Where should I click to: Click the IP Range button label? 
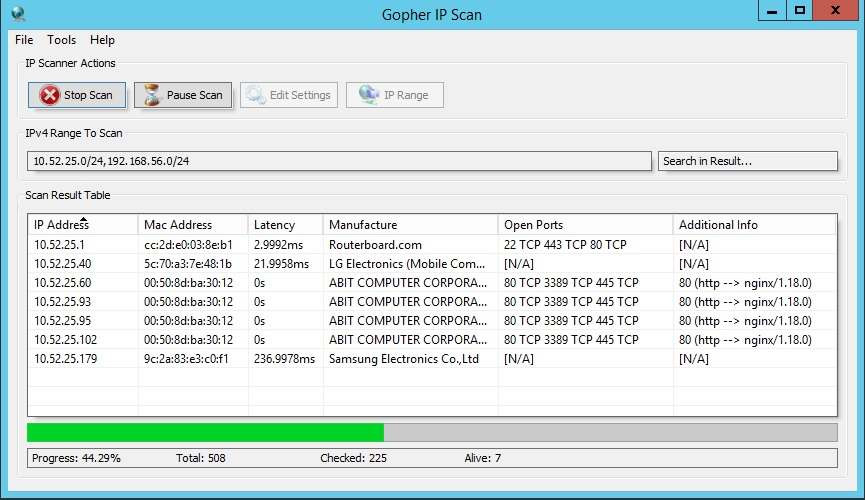coord(406,95)
